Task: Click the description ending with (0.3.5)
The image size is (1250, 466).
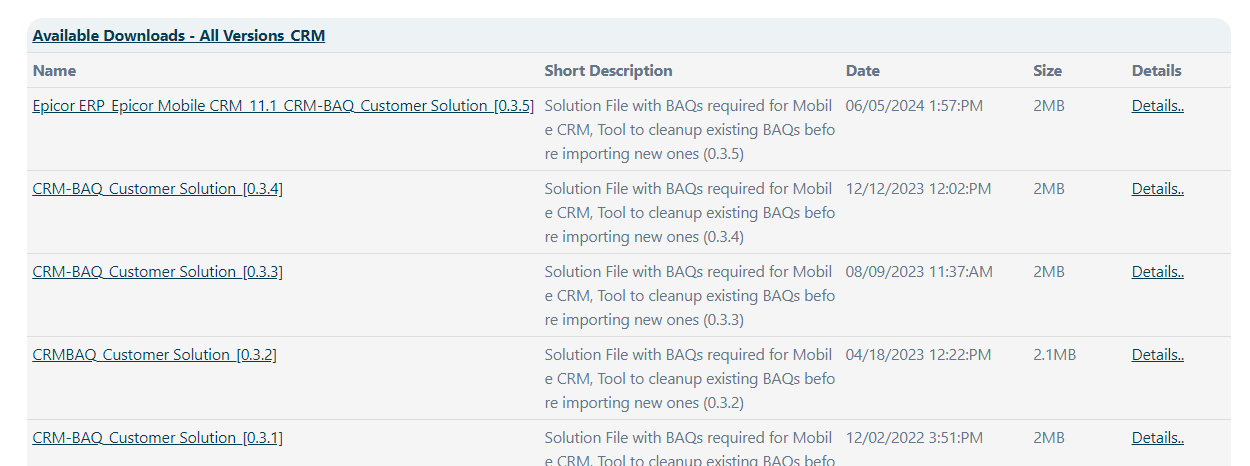Action: coord(690,129)
